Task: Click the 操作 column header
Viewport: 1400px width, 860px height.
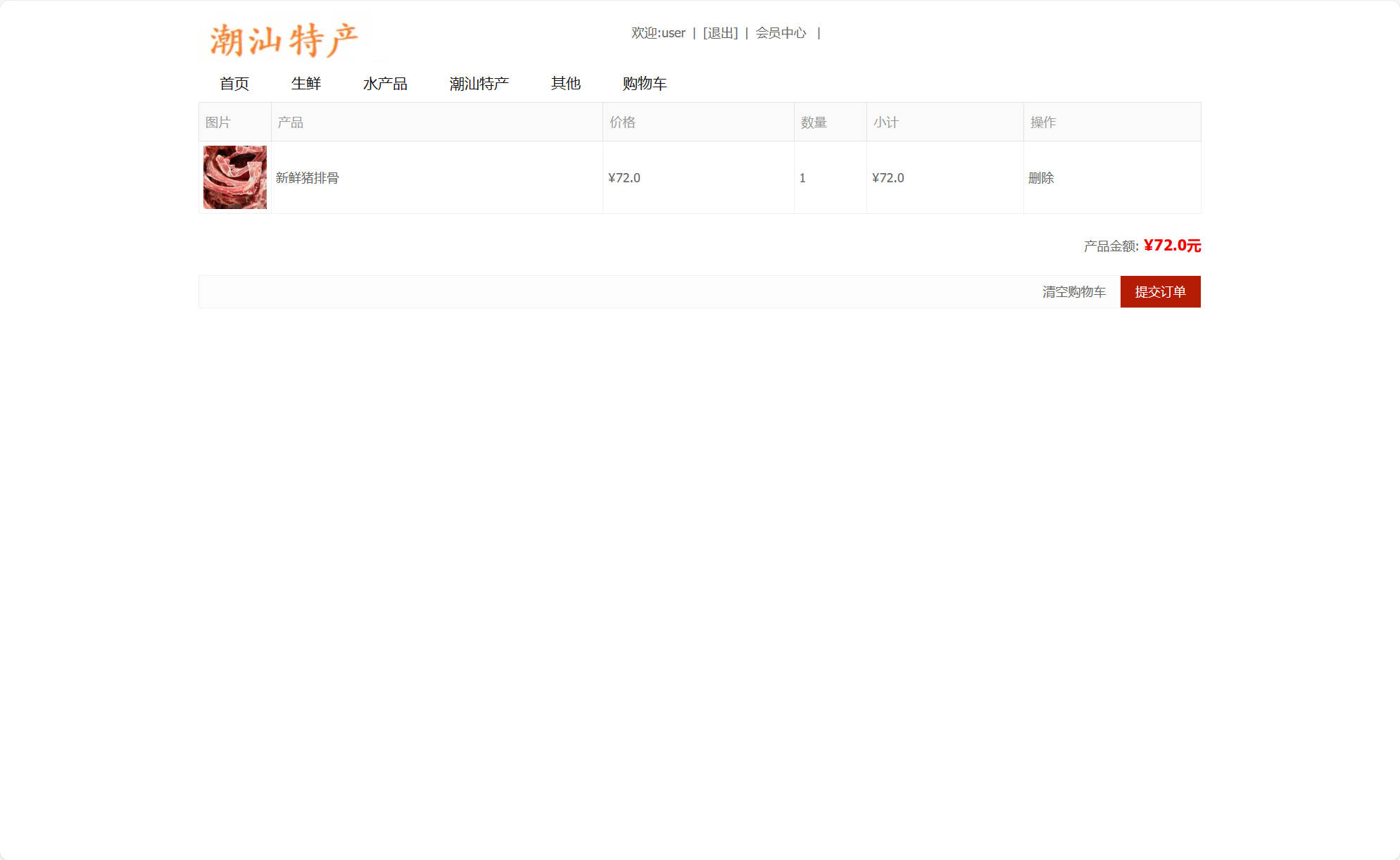Action: tap(1042, 122)
